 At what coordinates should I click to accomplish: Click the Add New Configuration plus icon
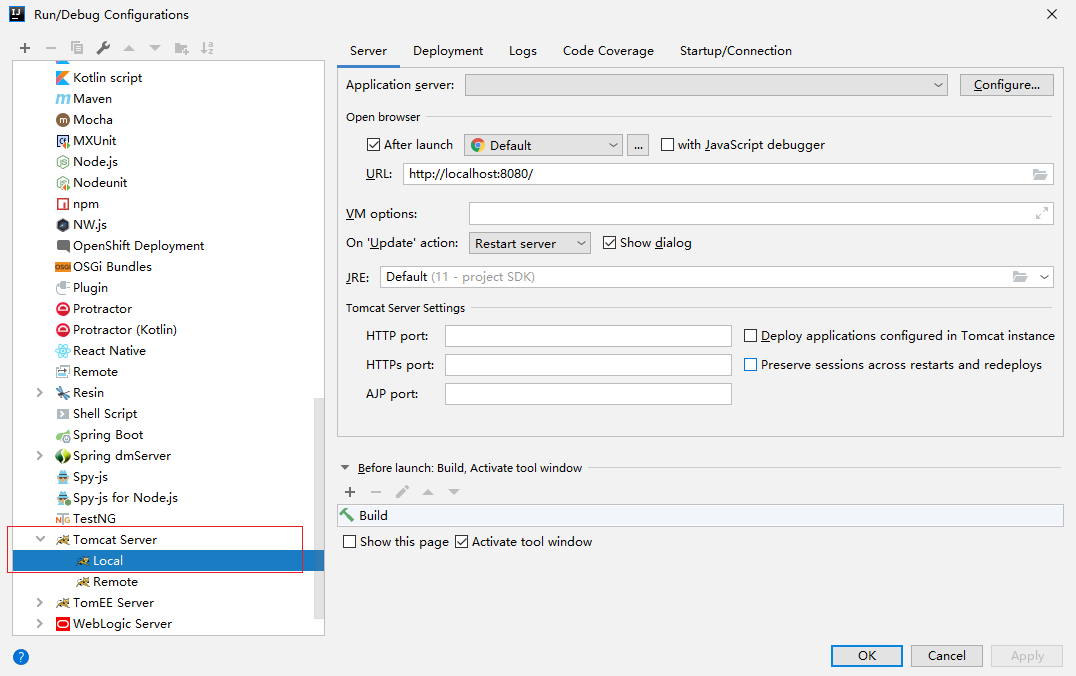click(25, 48)
